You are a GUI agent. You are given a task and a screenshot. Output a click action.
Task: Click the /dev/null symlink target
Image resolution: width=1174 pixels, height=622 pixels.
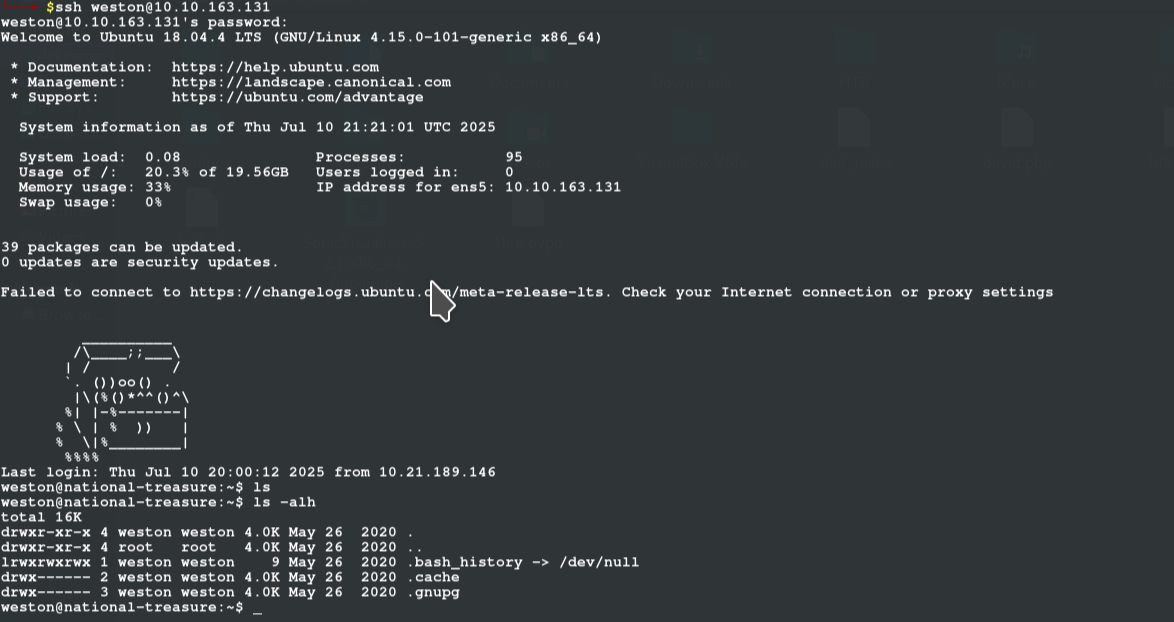(599, 562)
